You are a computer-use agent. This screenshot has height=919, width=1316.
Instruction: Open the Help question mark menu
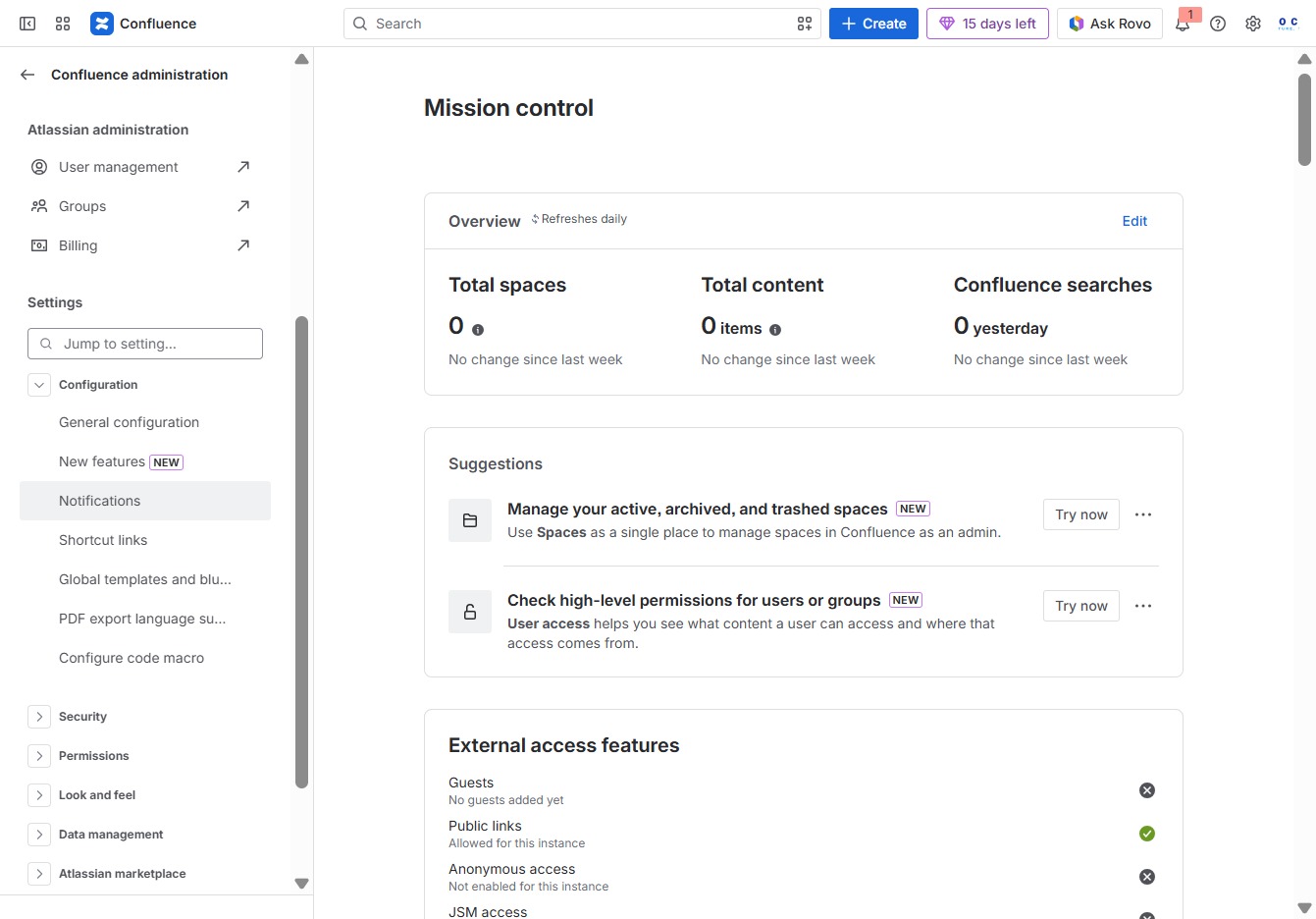(1218, 24)
